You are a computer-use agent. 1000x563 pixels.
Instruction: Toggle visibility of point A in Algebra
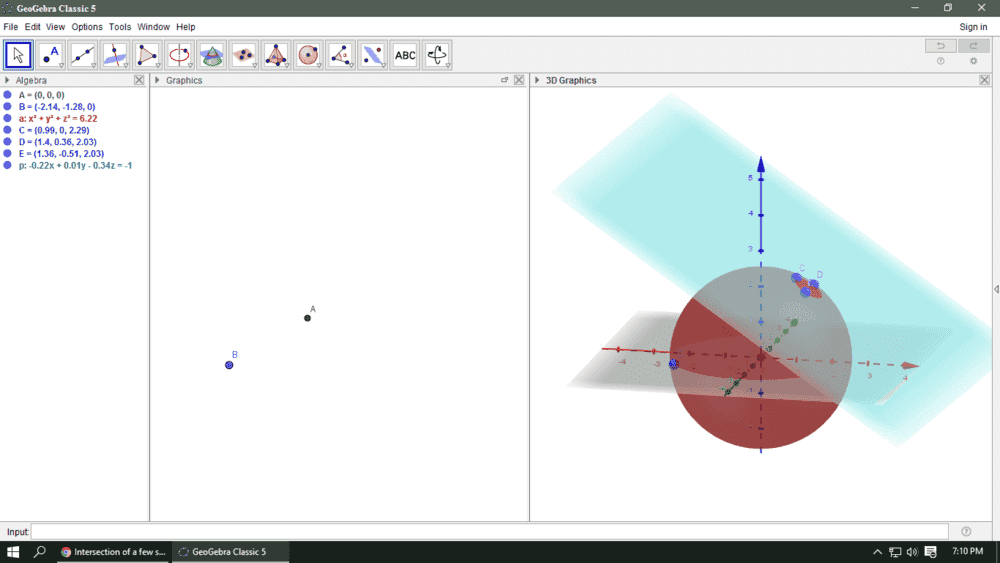[8, 95]
